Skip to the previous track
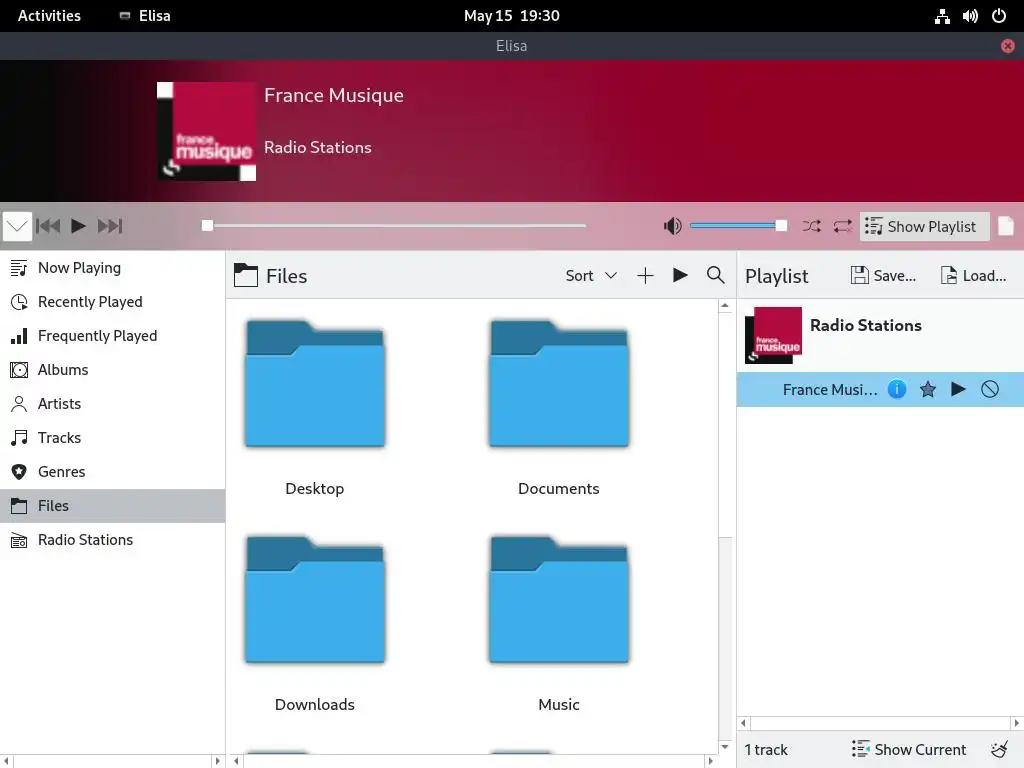This screenshot has width=1024, height=768. pyautogui.click(x=48, y=226)
